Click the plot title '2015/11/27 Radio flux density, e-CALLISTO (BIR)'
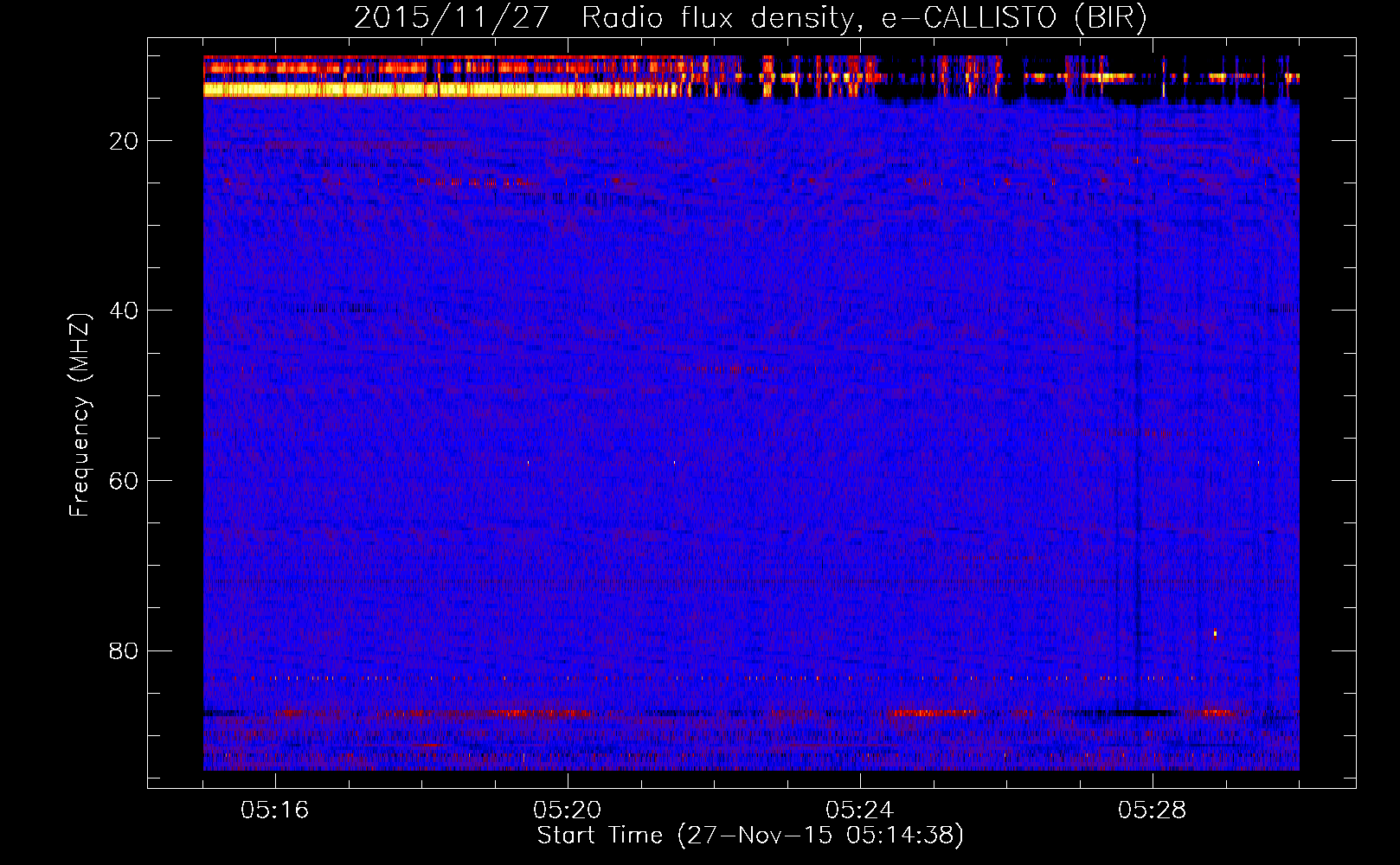The height and width of the screenshot is (865, 1400). 750,17
